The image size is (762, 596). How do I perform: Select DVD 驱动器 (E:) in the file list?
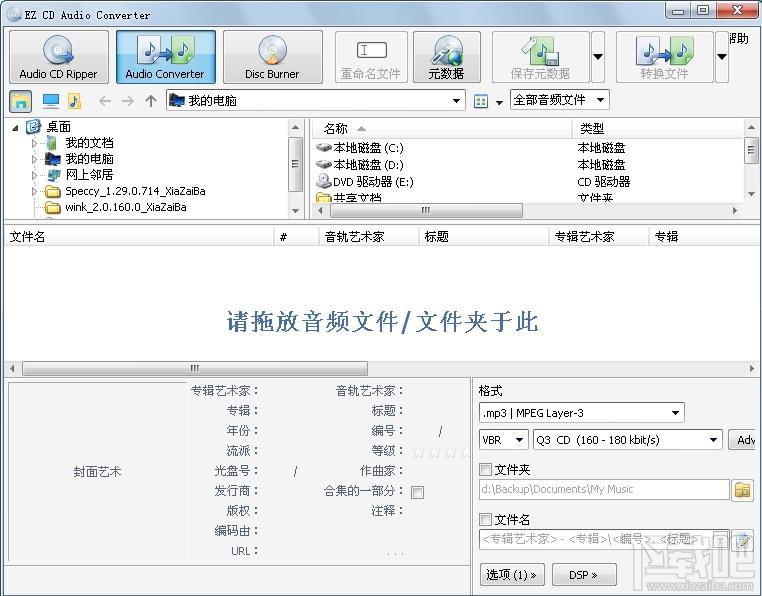373,182
